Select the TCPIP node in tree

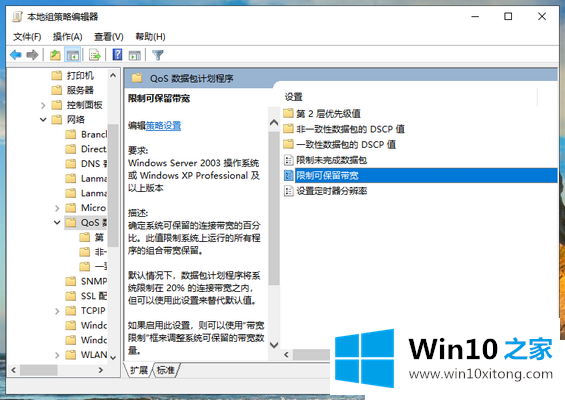[93, 311]
